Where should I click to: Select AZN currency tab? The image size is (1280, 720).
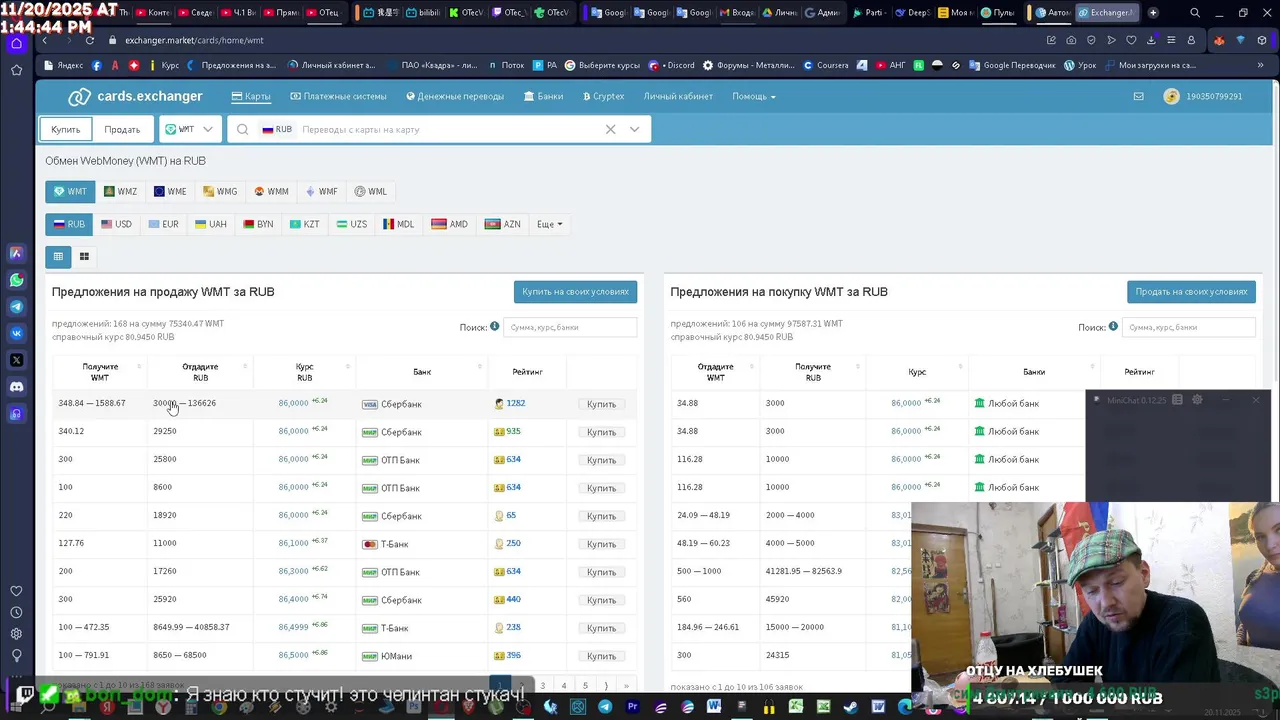pyautogui.click(x=503, y=224)
